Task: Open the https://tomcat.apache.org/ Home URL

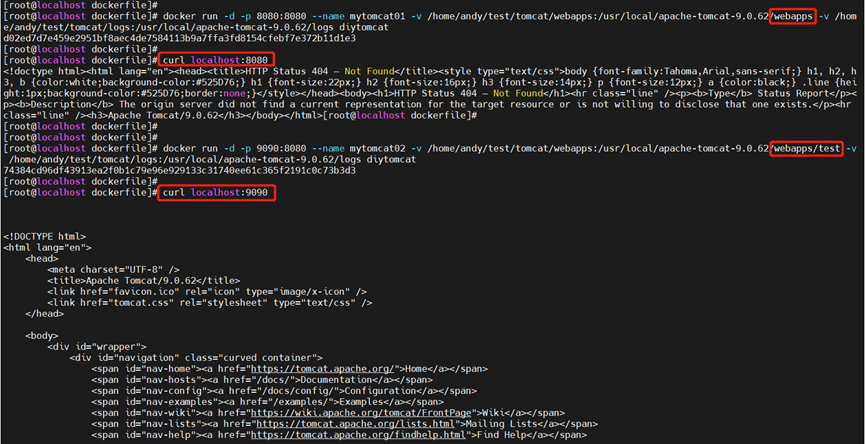Action: pos(323,369)
